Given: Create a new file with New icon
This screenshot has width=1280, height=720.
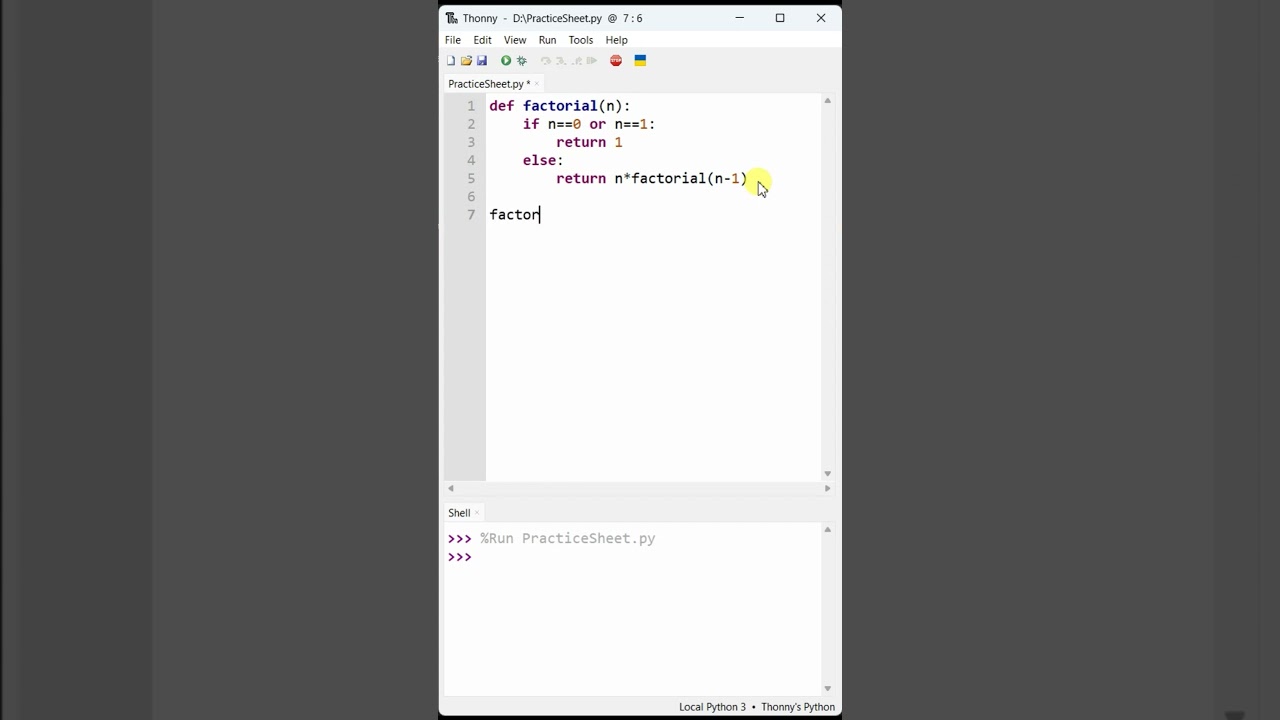Looking at the screenshot, I should tap(451, 61).
